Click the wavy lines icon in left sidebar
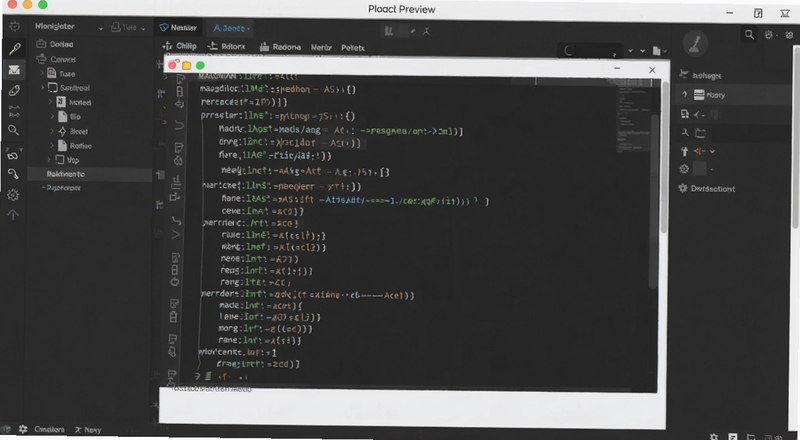The image size is (800, 440). 14,111
